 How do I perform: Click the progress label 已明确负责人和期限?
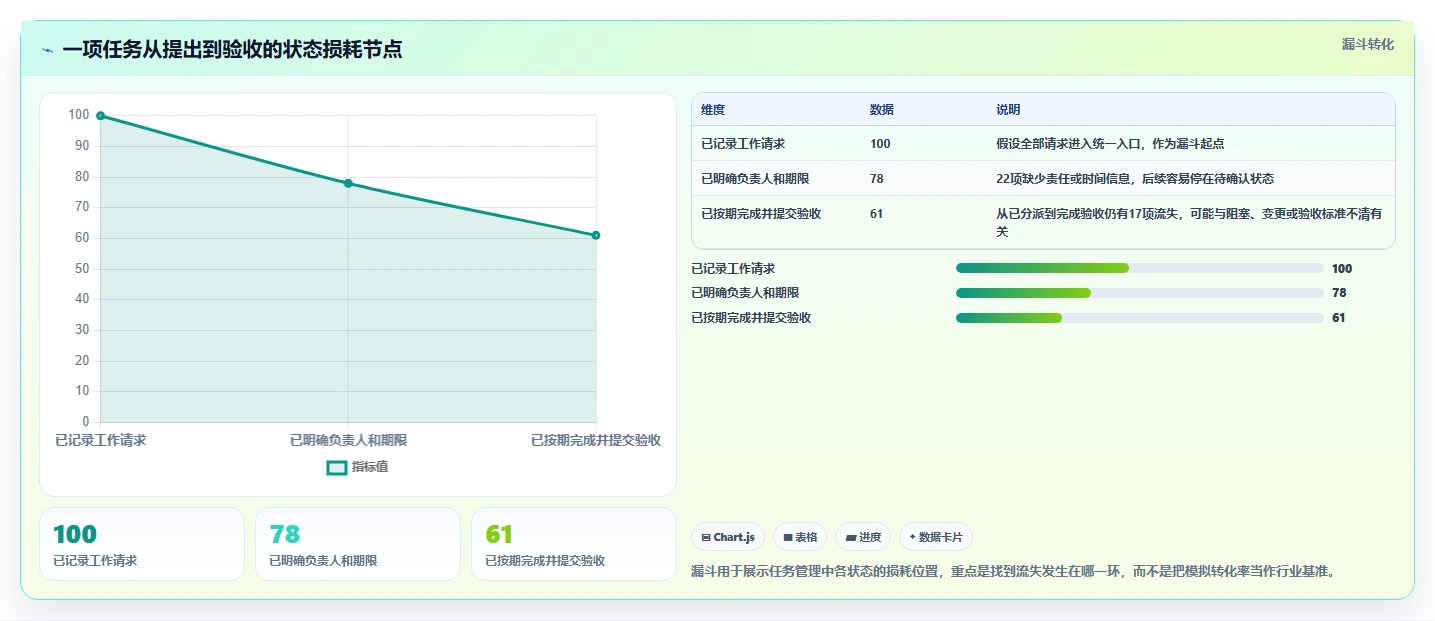pos(745,293)
